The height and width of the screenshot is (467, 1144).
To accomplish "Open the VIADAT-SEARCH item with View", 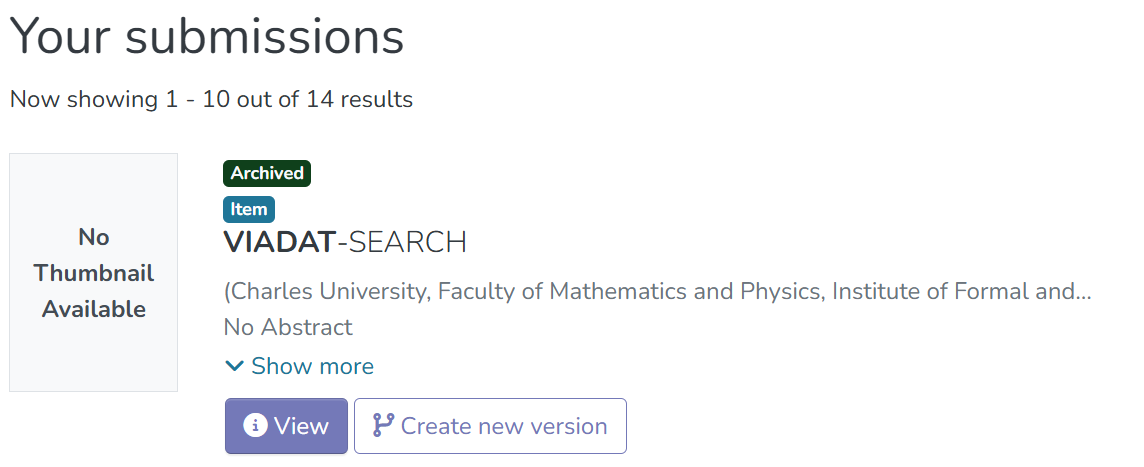I will point(286,425).
